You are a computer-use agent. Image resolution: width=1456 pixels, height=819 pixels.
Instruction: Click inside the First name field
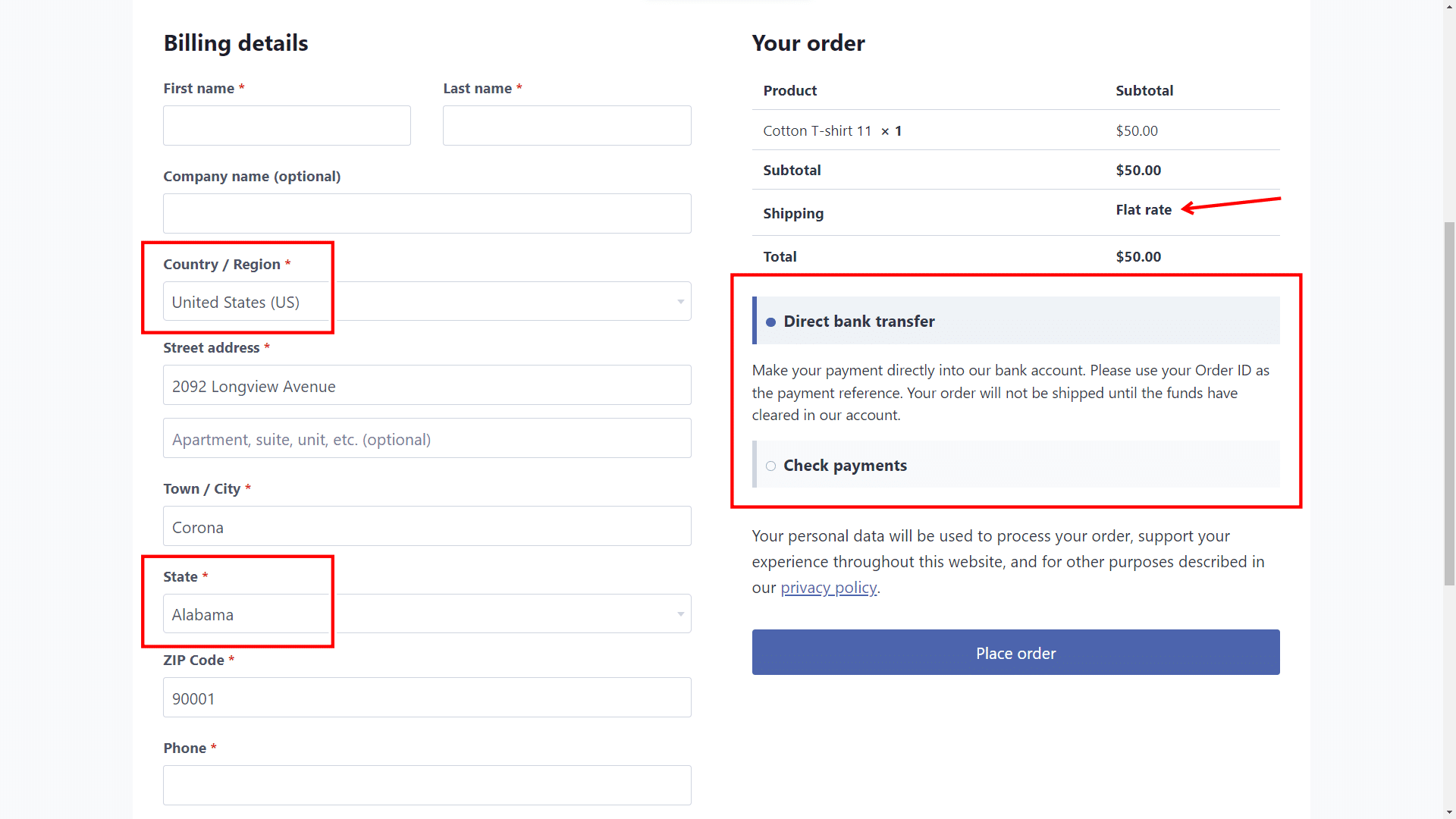(287, 125)
